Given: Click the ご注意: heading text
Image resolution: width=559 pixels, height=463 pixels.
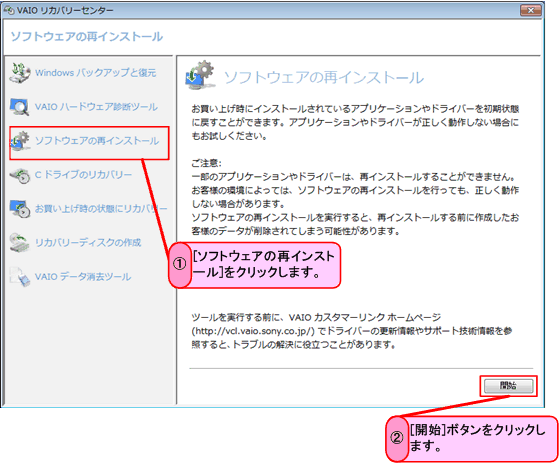Looking at the screenshot, I should pos(206,163).
